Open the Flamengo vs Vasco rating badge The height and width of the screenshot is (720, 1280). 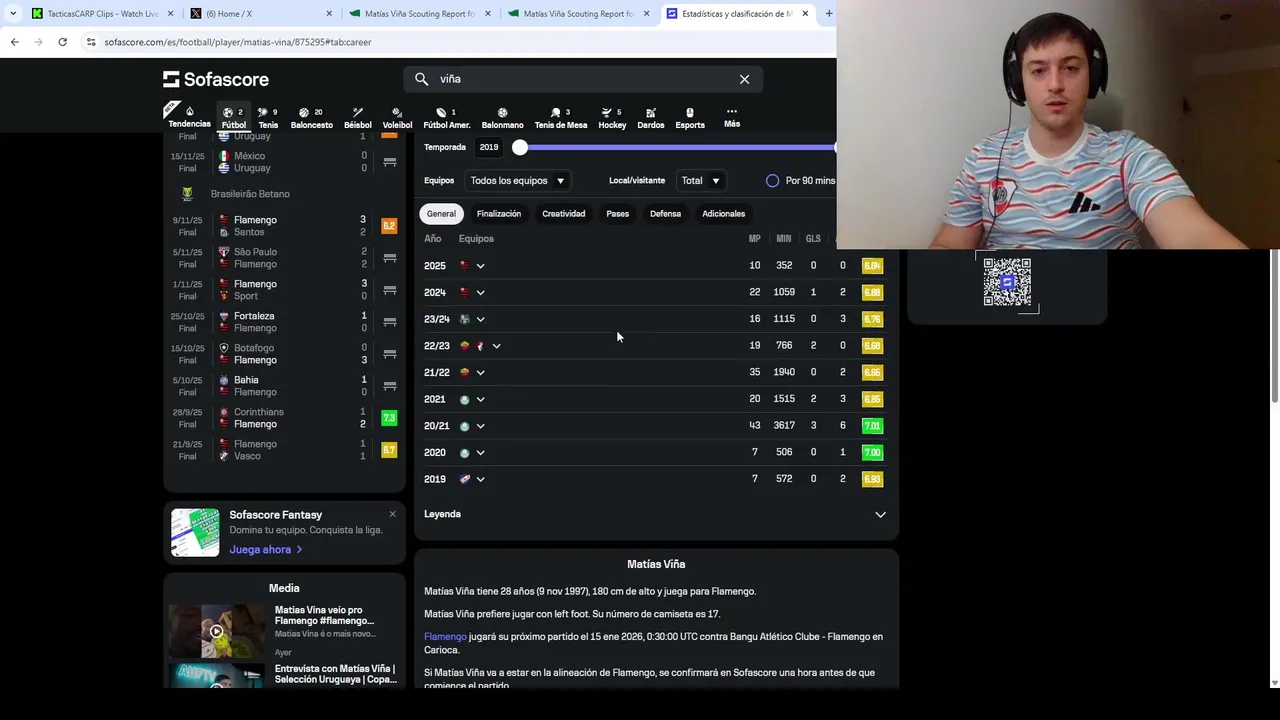[389, 450]
